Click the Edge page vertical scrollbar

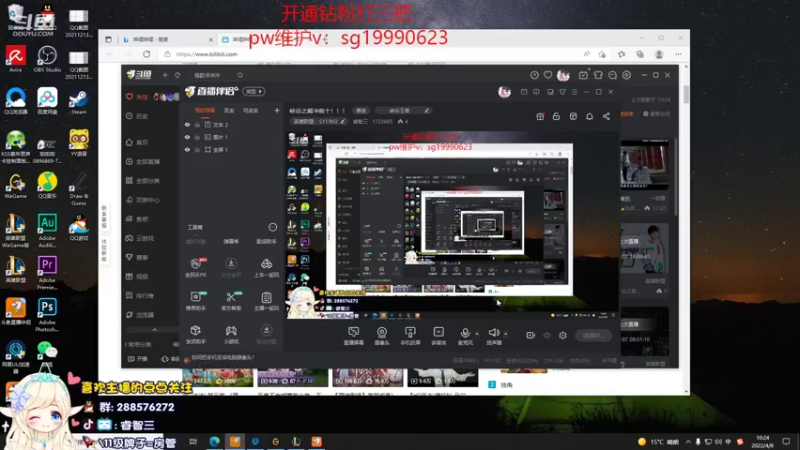[x=686, y=95]
